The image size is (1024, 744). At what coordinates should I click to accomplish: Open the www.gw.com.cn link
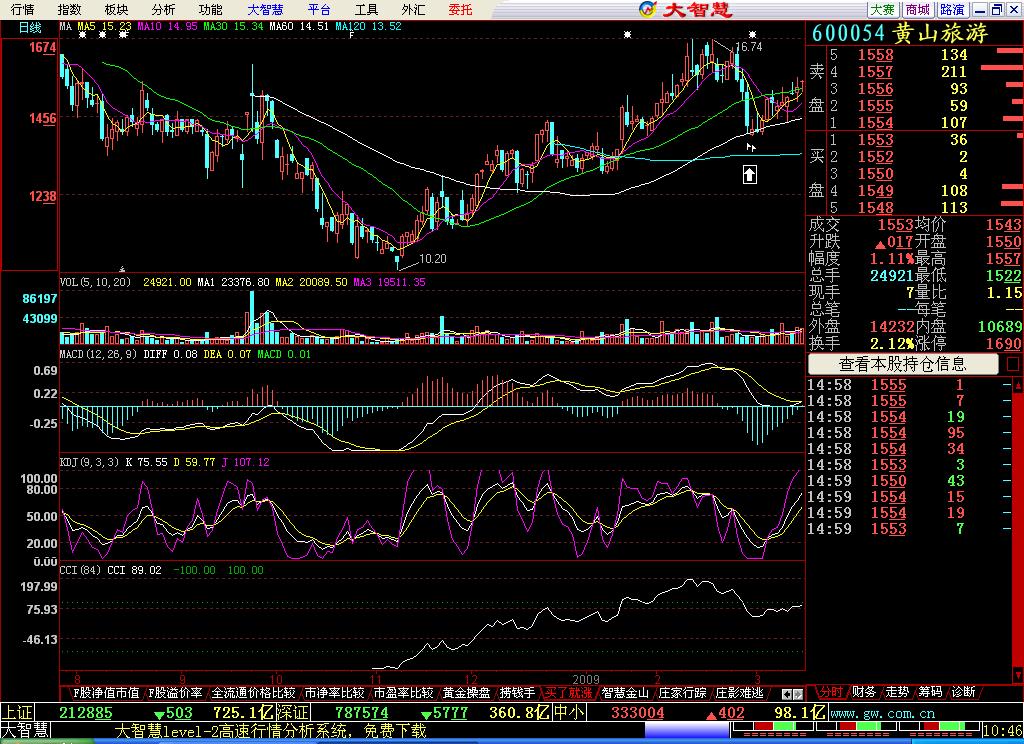pos(882,713)
